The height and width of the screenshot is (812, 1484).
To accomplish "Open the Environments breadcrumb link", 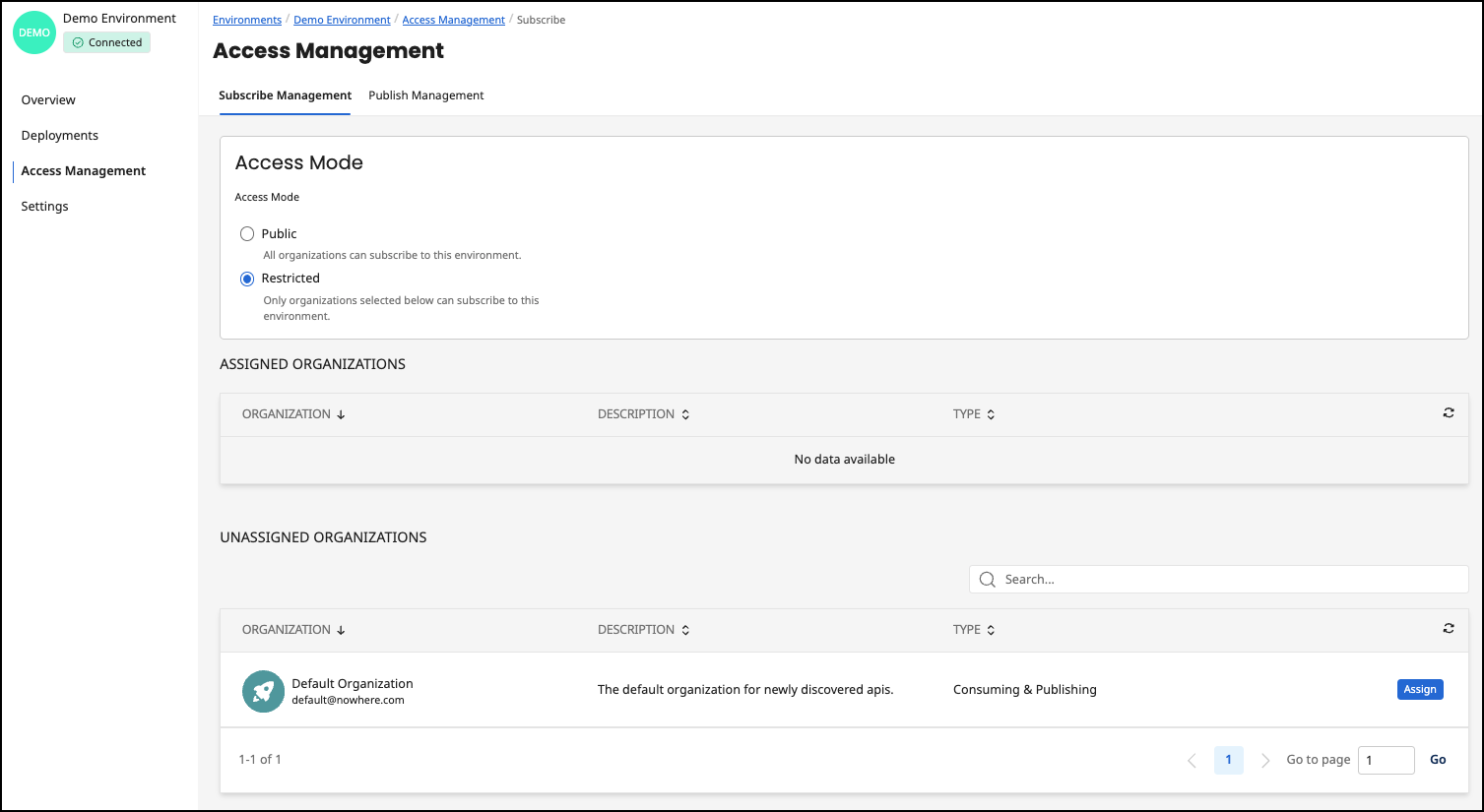I will [246, 19].
